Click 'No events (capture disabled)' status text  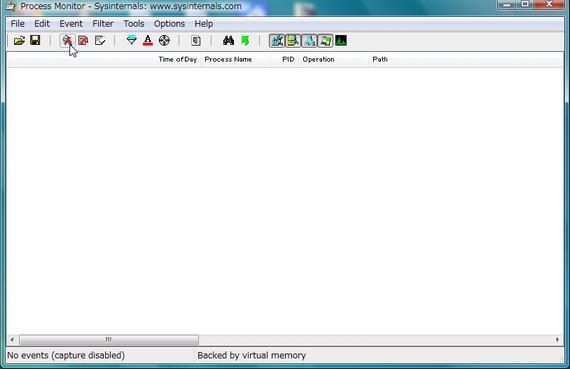pyautogui.click(x=66, y=355)
